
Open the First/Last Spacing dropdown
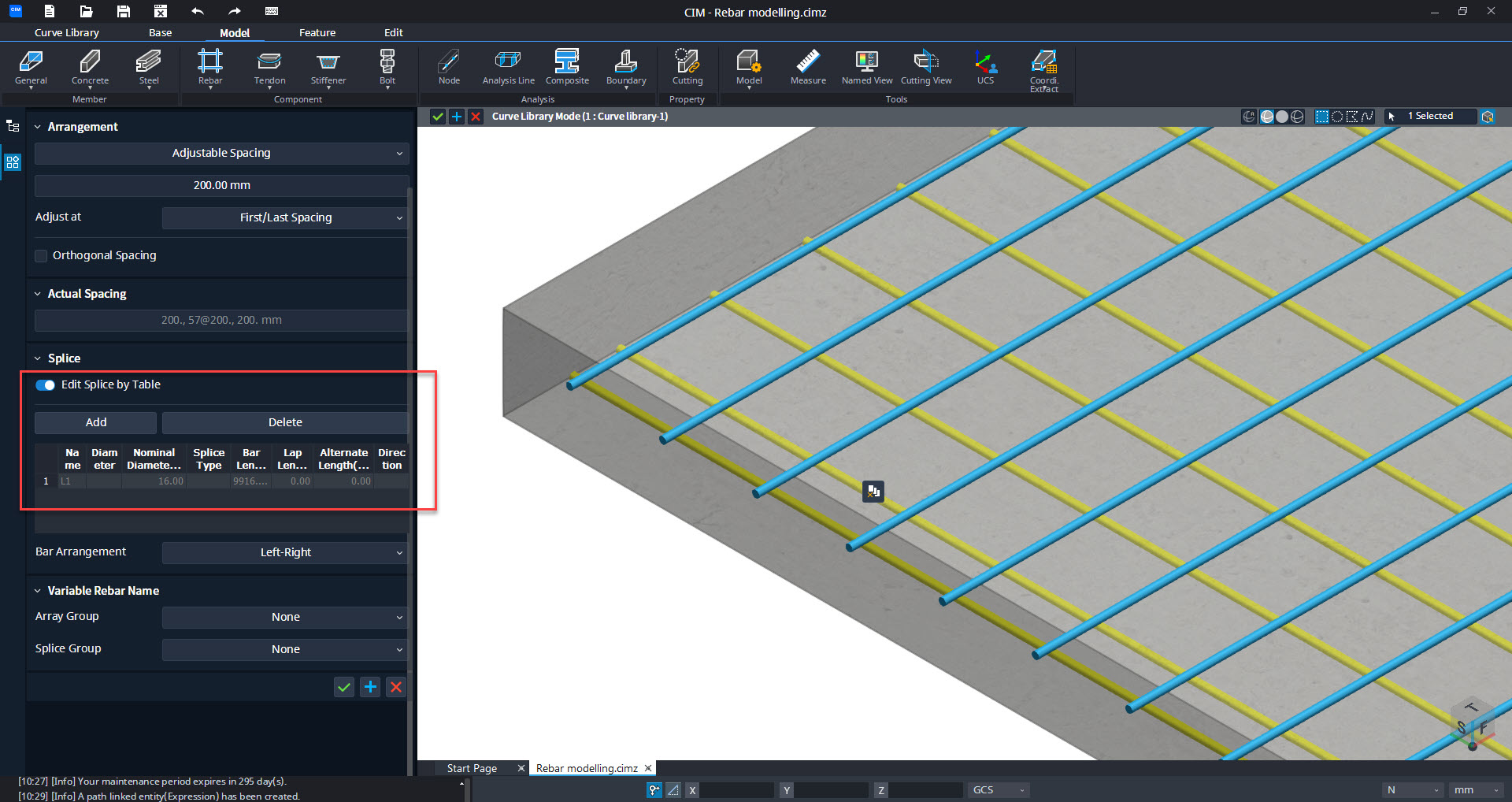click(x=285, y=217)
